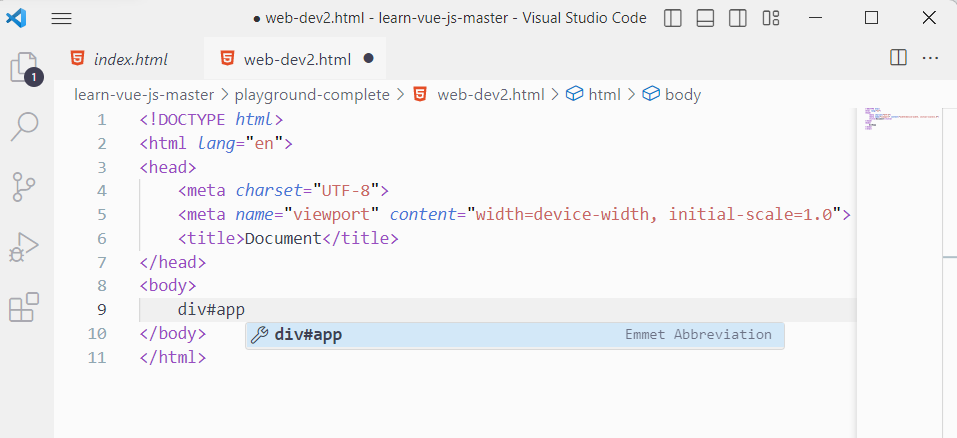957x438 pixels.
Task: Click the minimap code preview
Action: pyautogui.click(x=901, y=120)
